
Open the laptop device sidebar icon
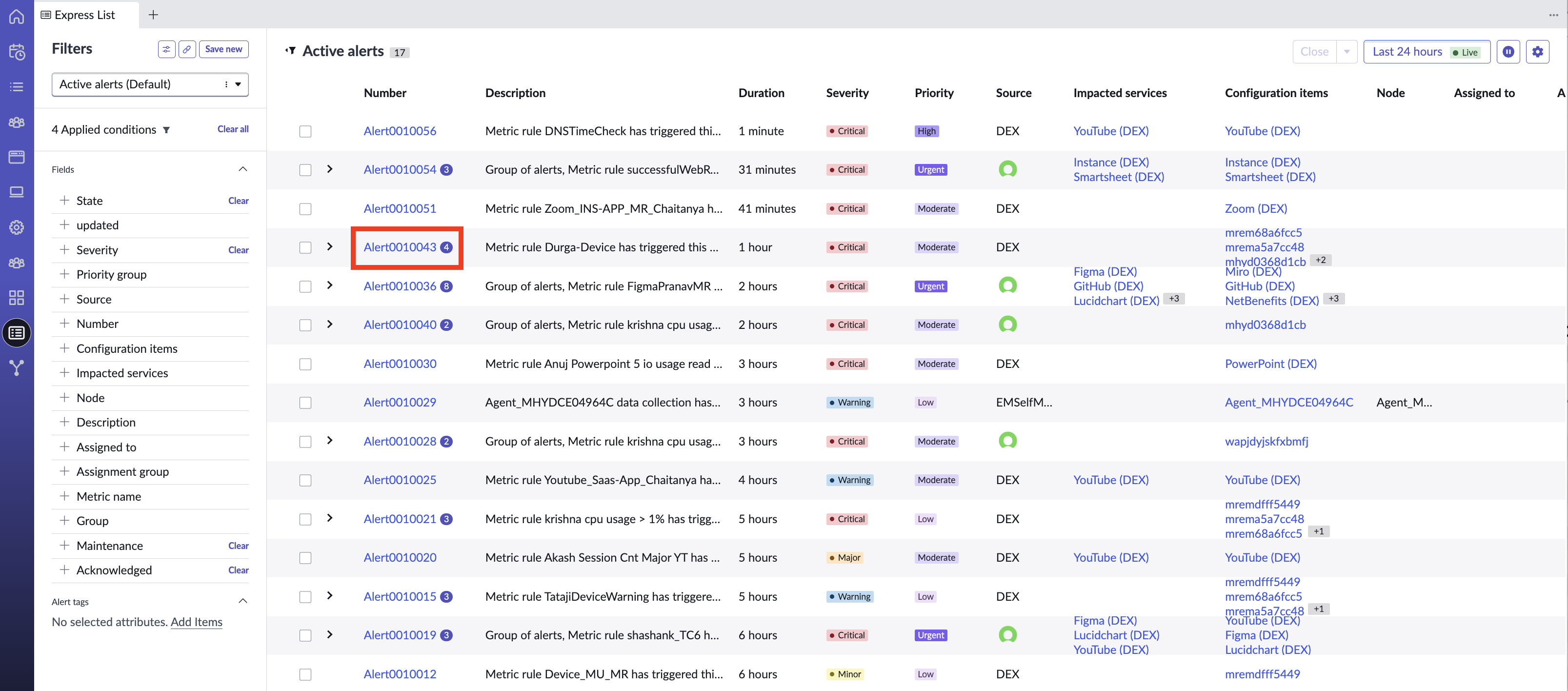(17, 192)
